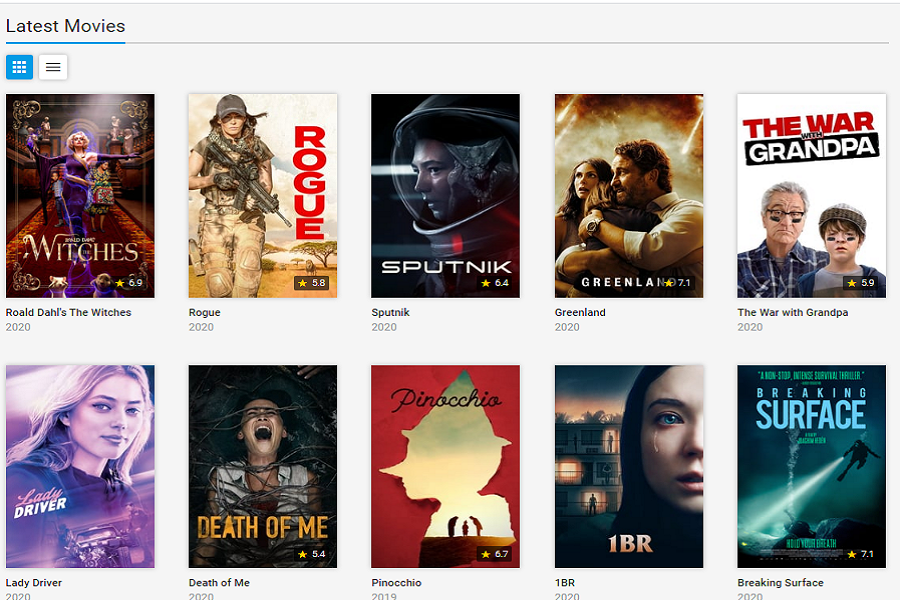Click the Sputnik title link
This screenshot has width=900, height=600.
[390, 312]
